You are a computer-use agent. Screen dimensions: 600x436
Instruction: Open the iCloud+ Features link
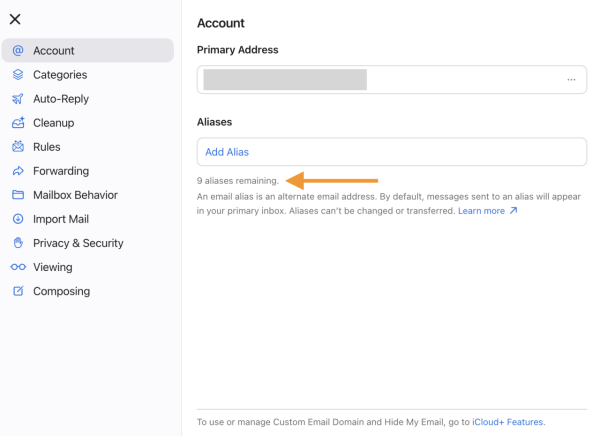click(507, 422)
